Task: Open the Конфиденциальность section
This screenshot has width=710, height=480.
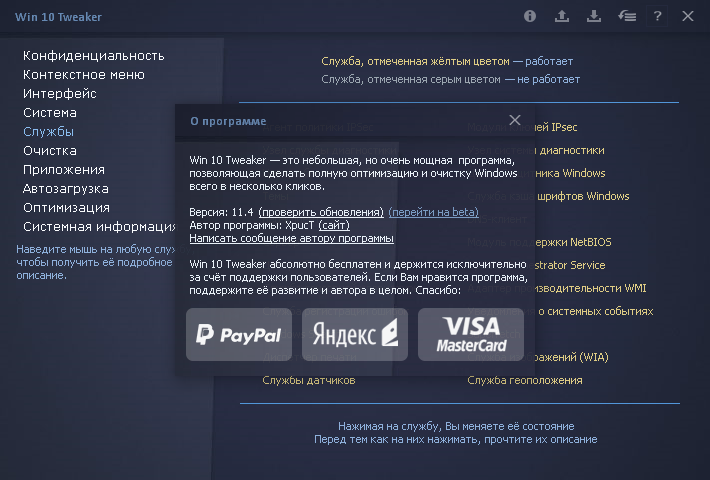Action: coord(94,56)
